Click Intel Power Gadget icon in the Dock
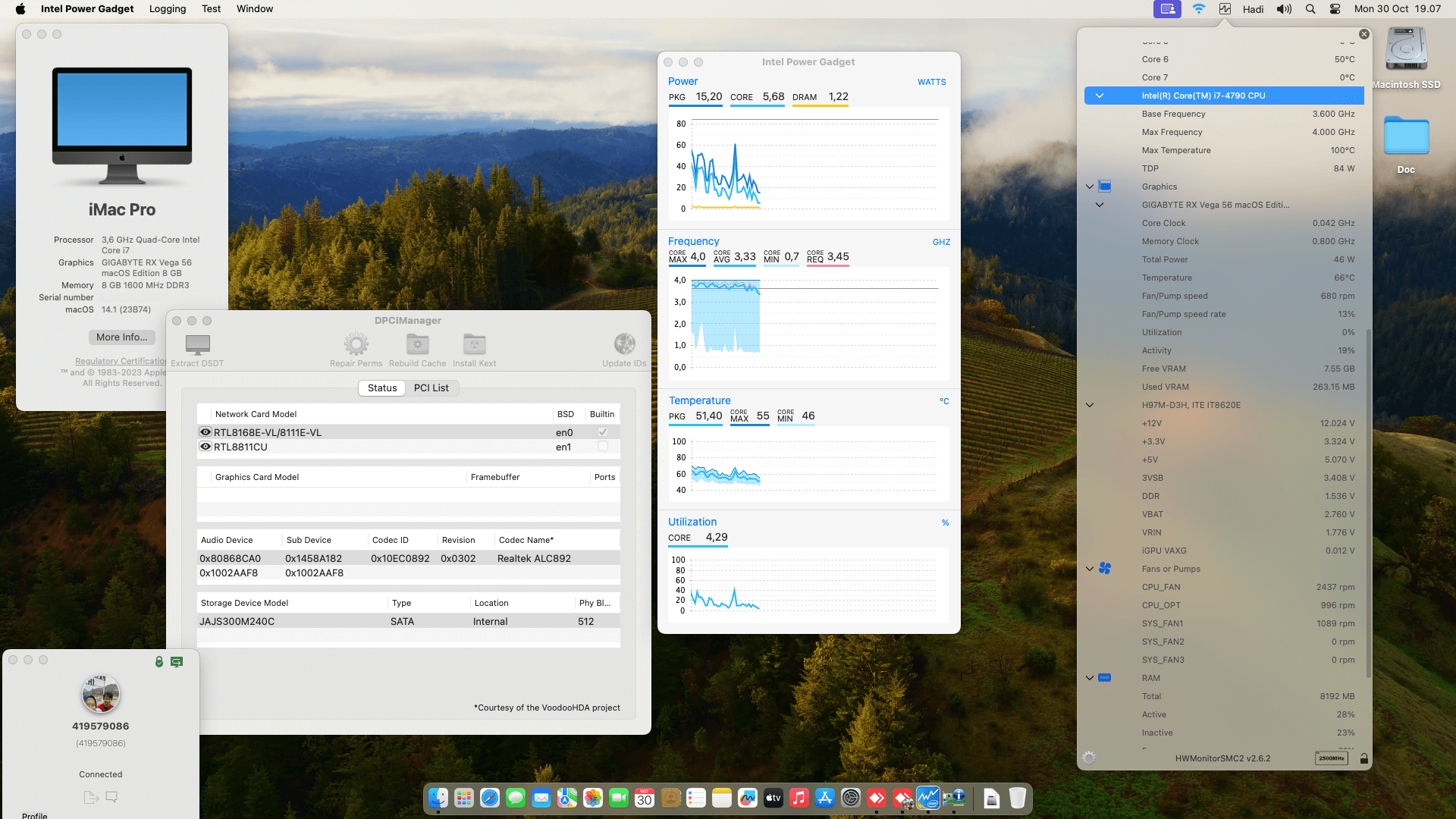Viewport: 1456px width, 819px height. pos(928,798)
